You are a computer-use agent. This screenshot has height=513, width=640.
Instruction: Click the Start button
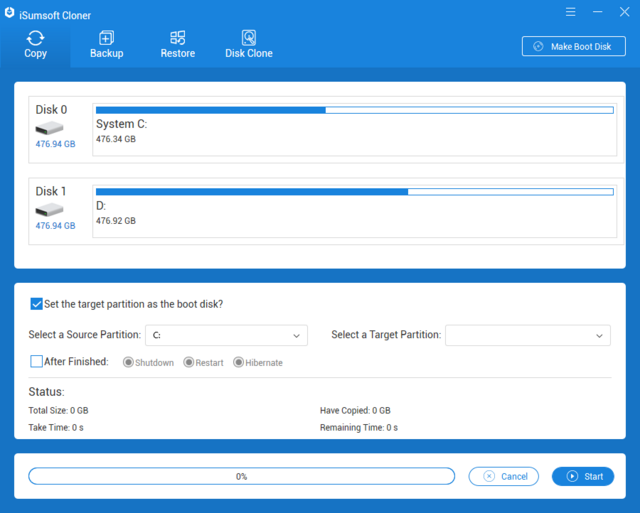point(583,476)
